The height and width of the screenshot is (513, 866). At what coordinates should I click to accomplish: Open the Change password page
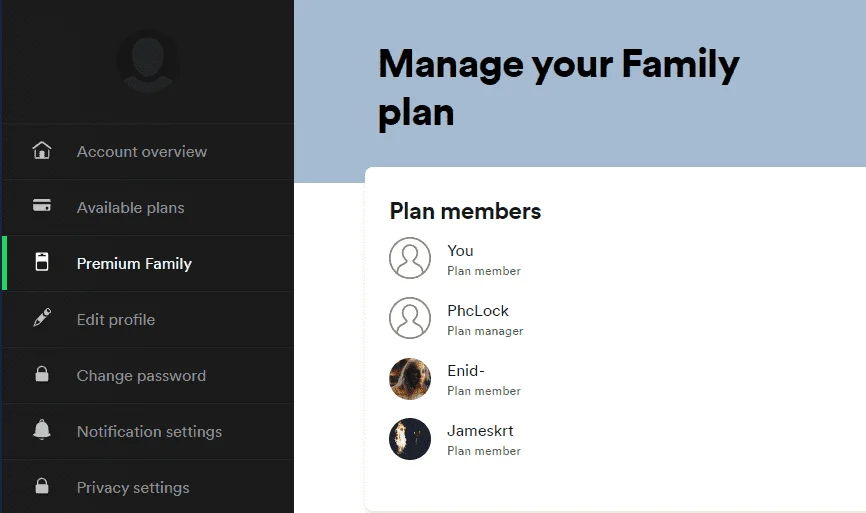click(148, 376)
